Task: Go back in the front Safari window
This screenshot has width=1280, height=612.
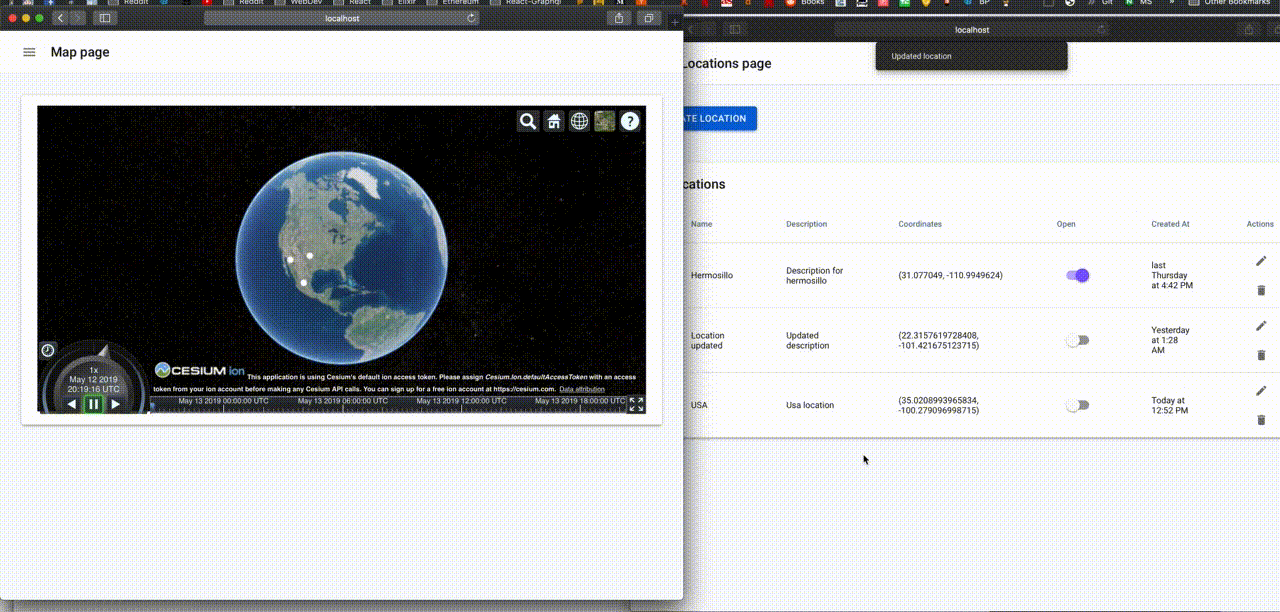Action: 60,18
